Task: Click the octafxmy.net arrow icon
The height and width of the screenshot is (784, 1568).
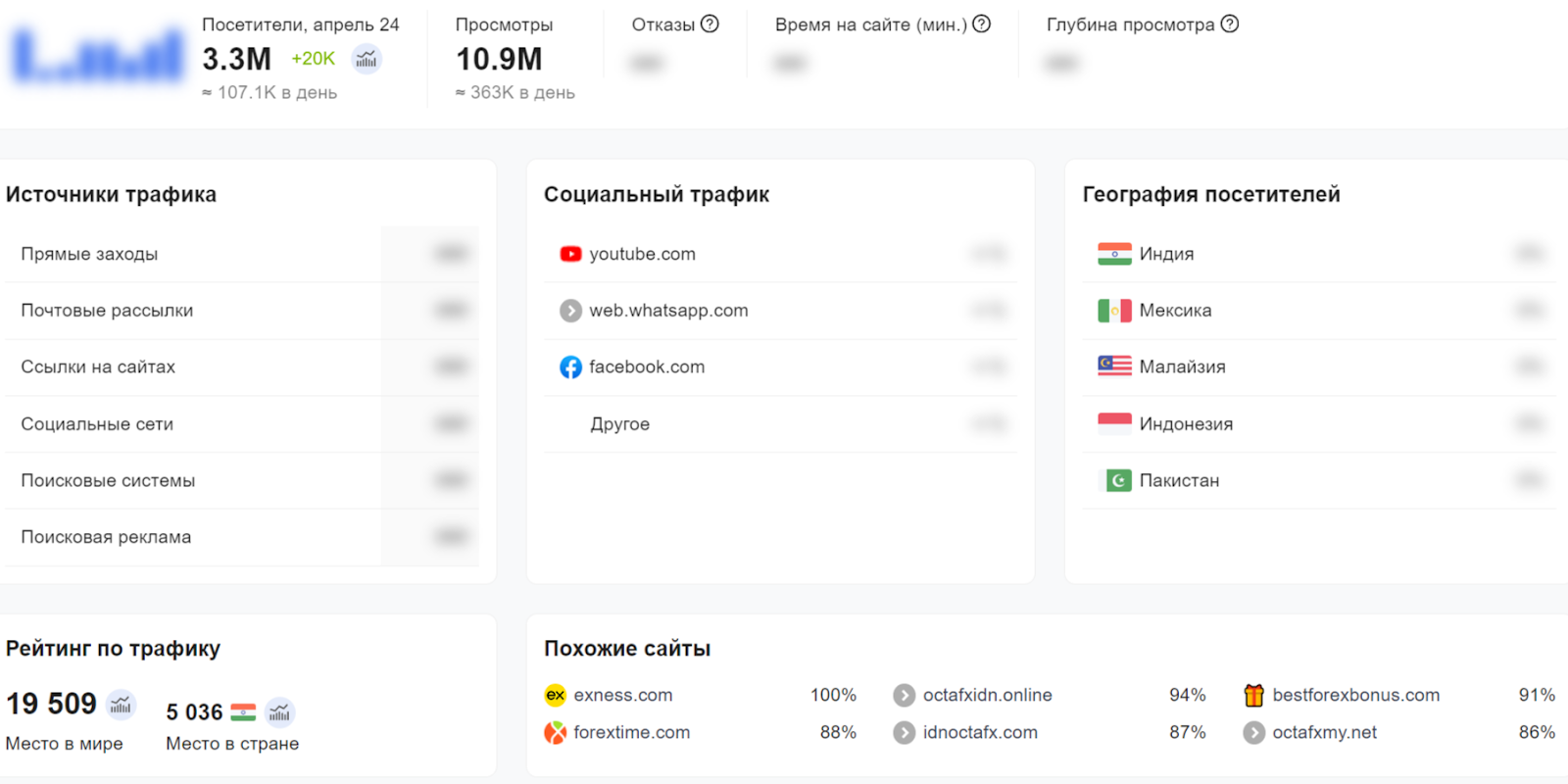Action: [1253, 732]
